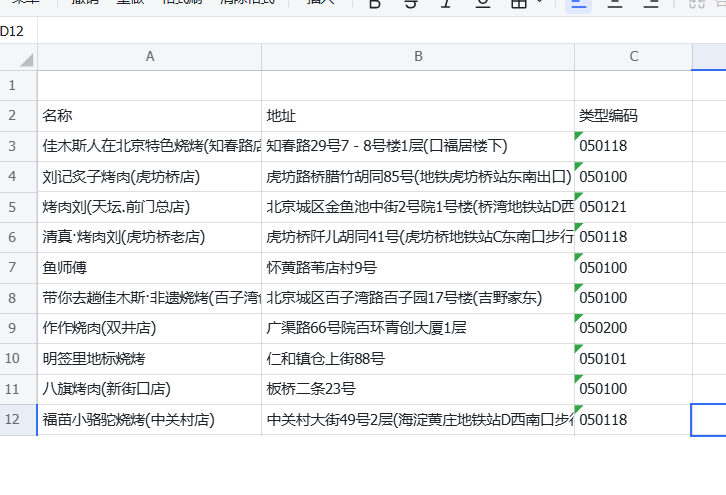Image resolution: width=726 pixels, height=495 pixels.
Task: Select code 050101 in row 10
Action: click(633, 359)
